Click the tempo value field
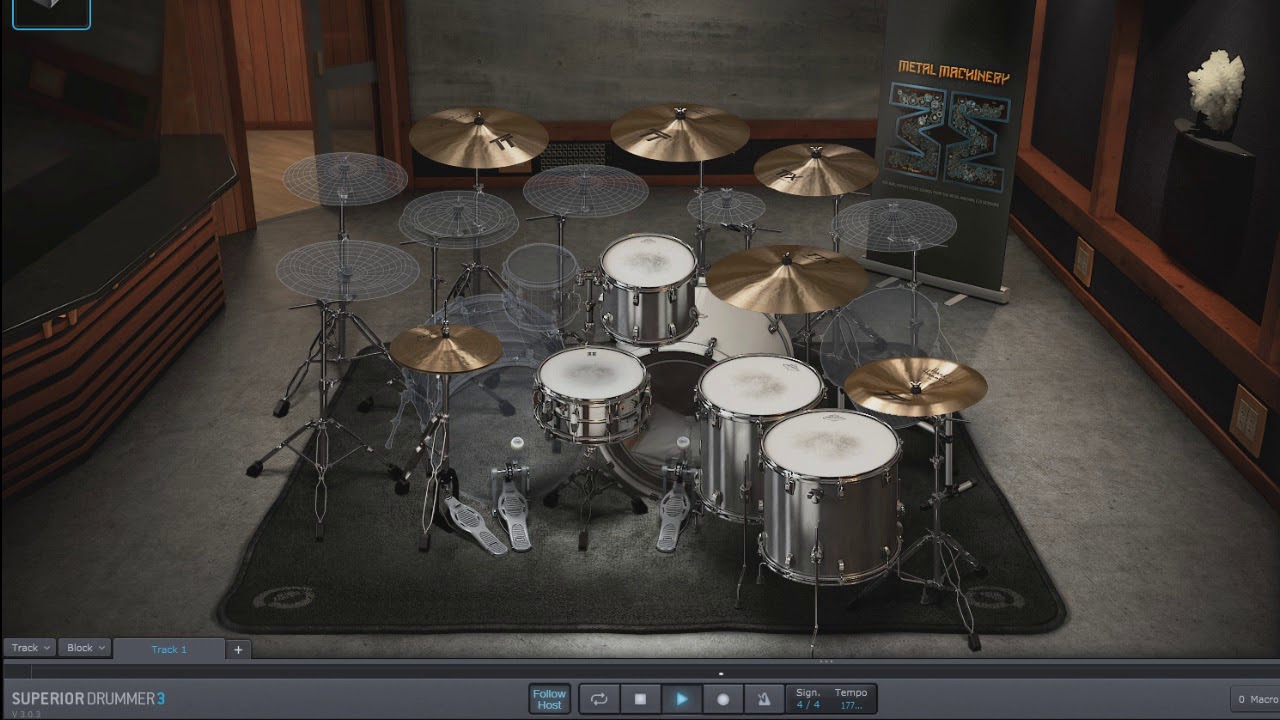 point(851,705)
